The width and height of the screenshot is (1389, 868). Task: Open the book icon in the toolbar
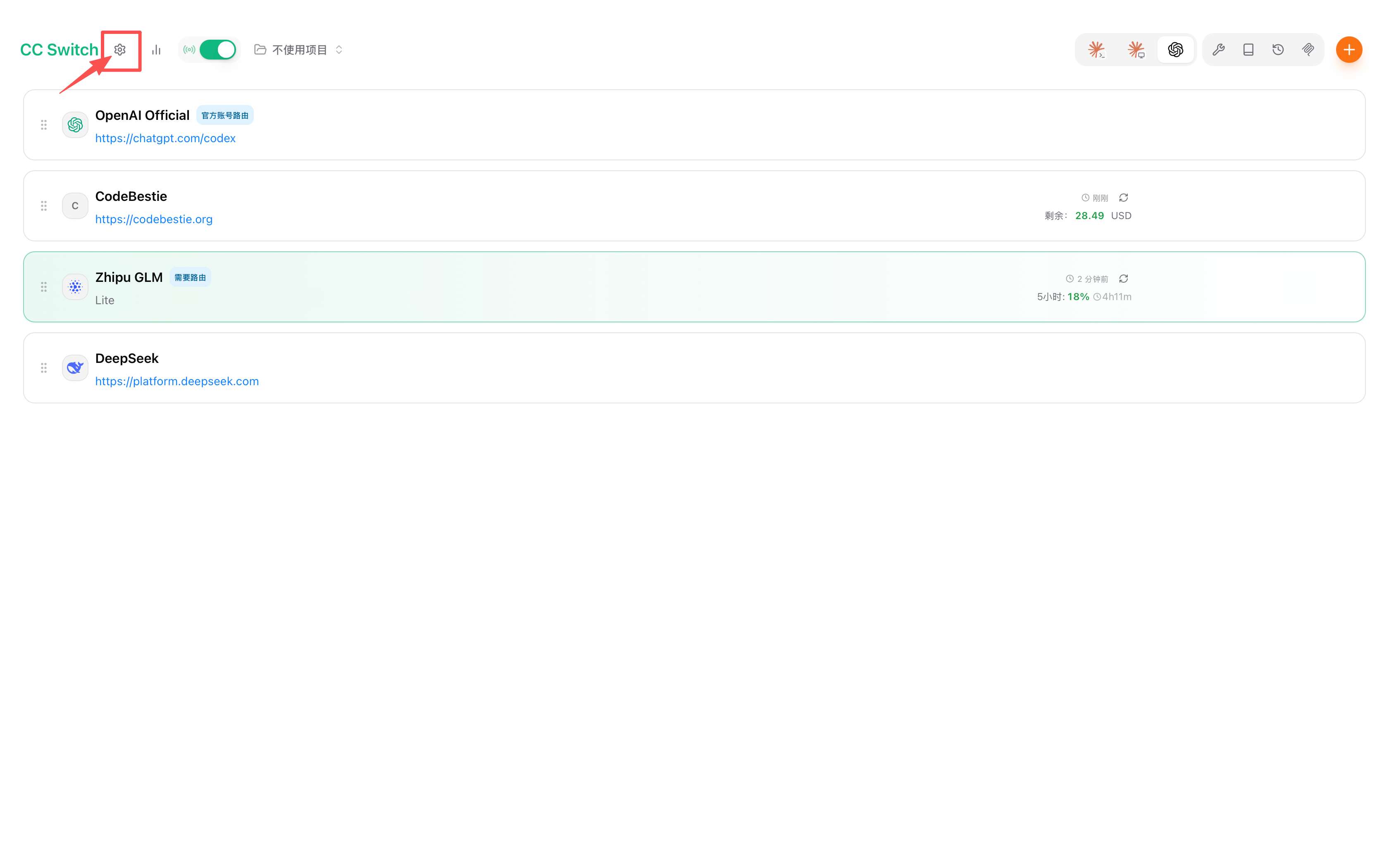pos(1248,50)
